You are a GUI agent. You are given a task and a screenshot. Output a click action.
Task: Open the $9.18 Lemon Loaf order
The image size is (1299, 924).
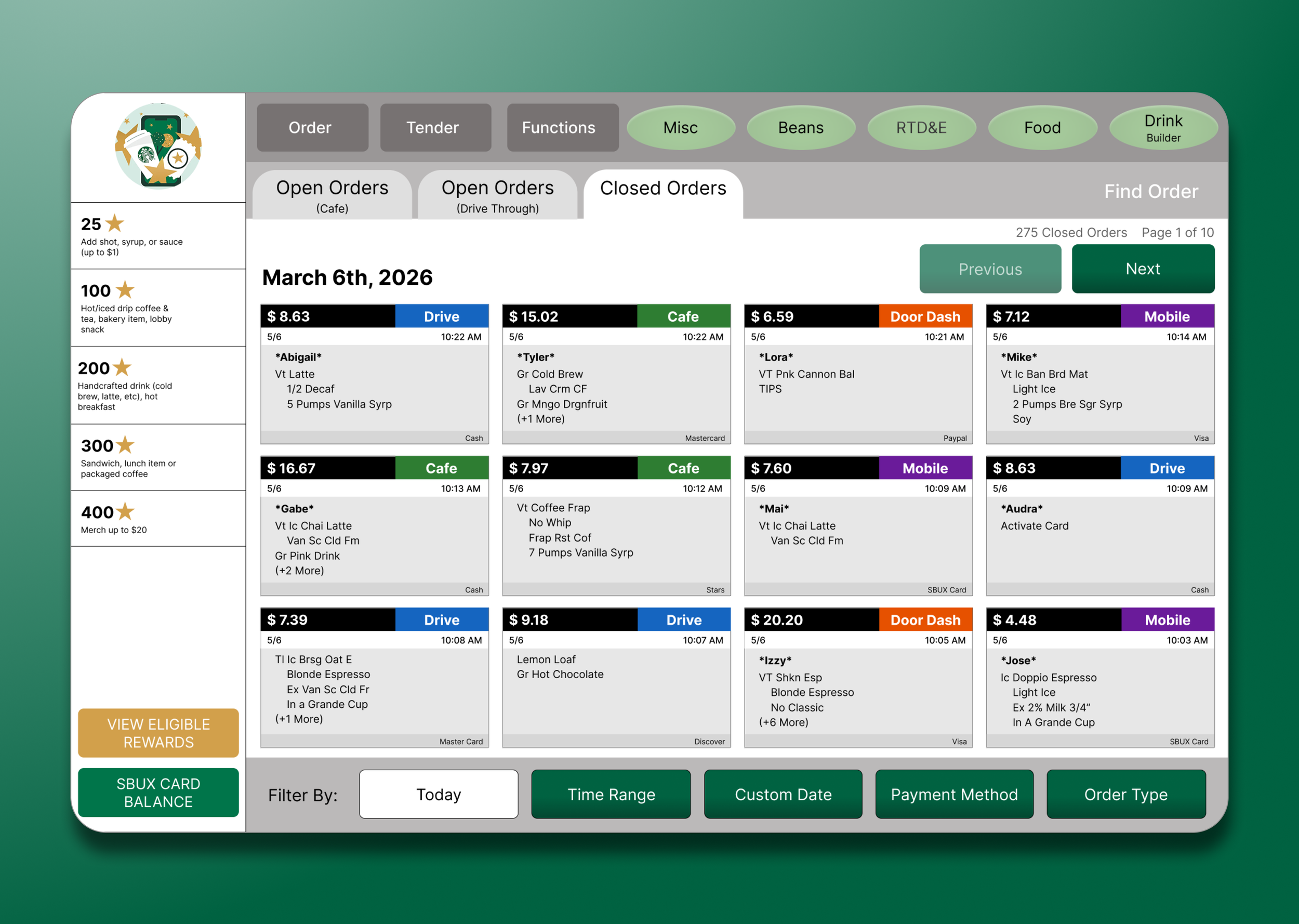click(x=617, y=678)
